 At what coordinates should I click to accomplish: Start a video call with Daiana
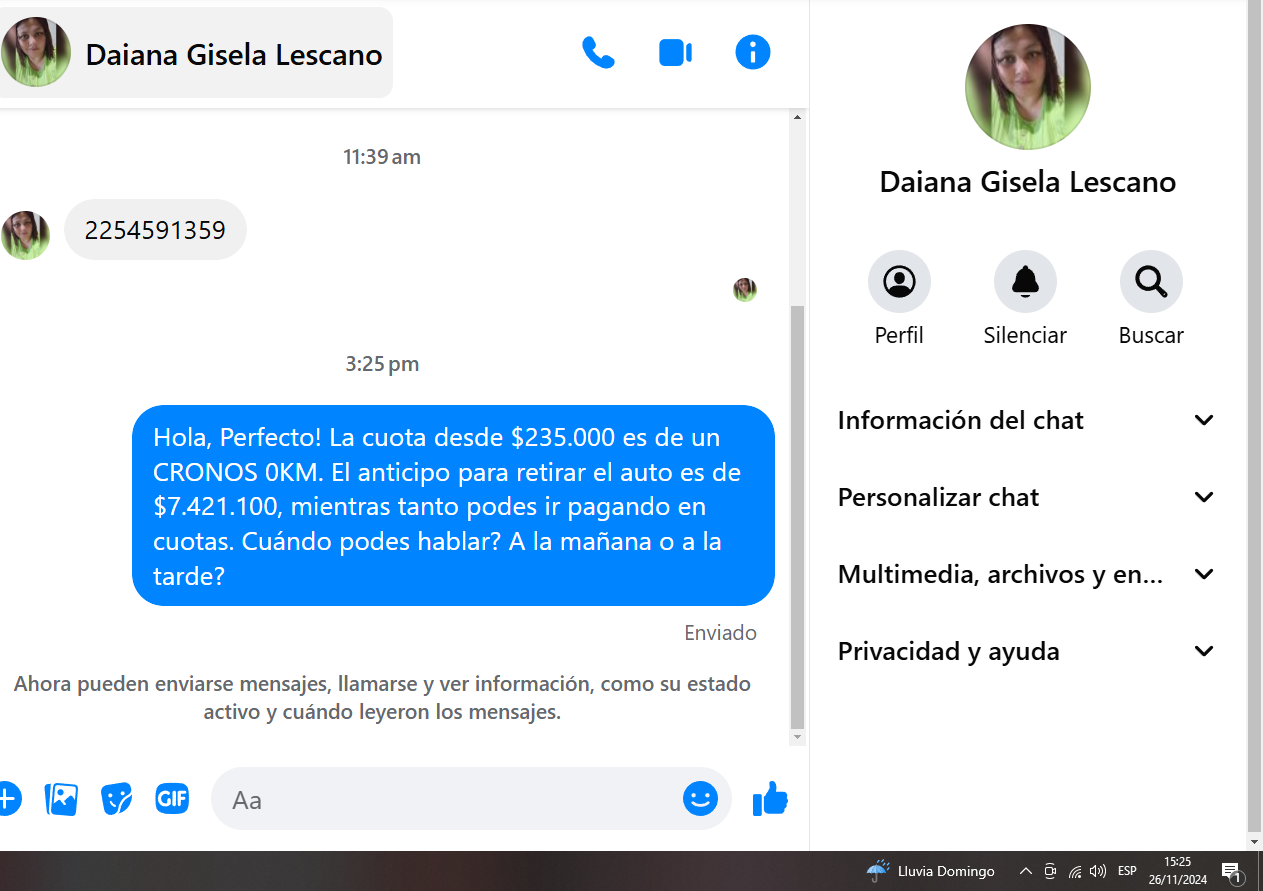coord(676,52)
